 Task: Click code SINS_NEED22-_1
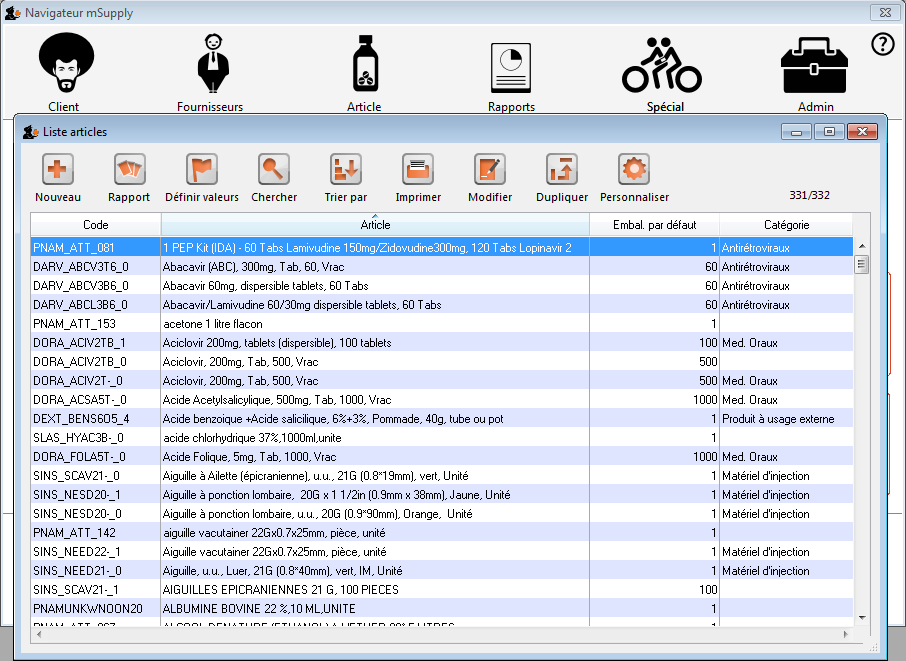coord(77,552)
